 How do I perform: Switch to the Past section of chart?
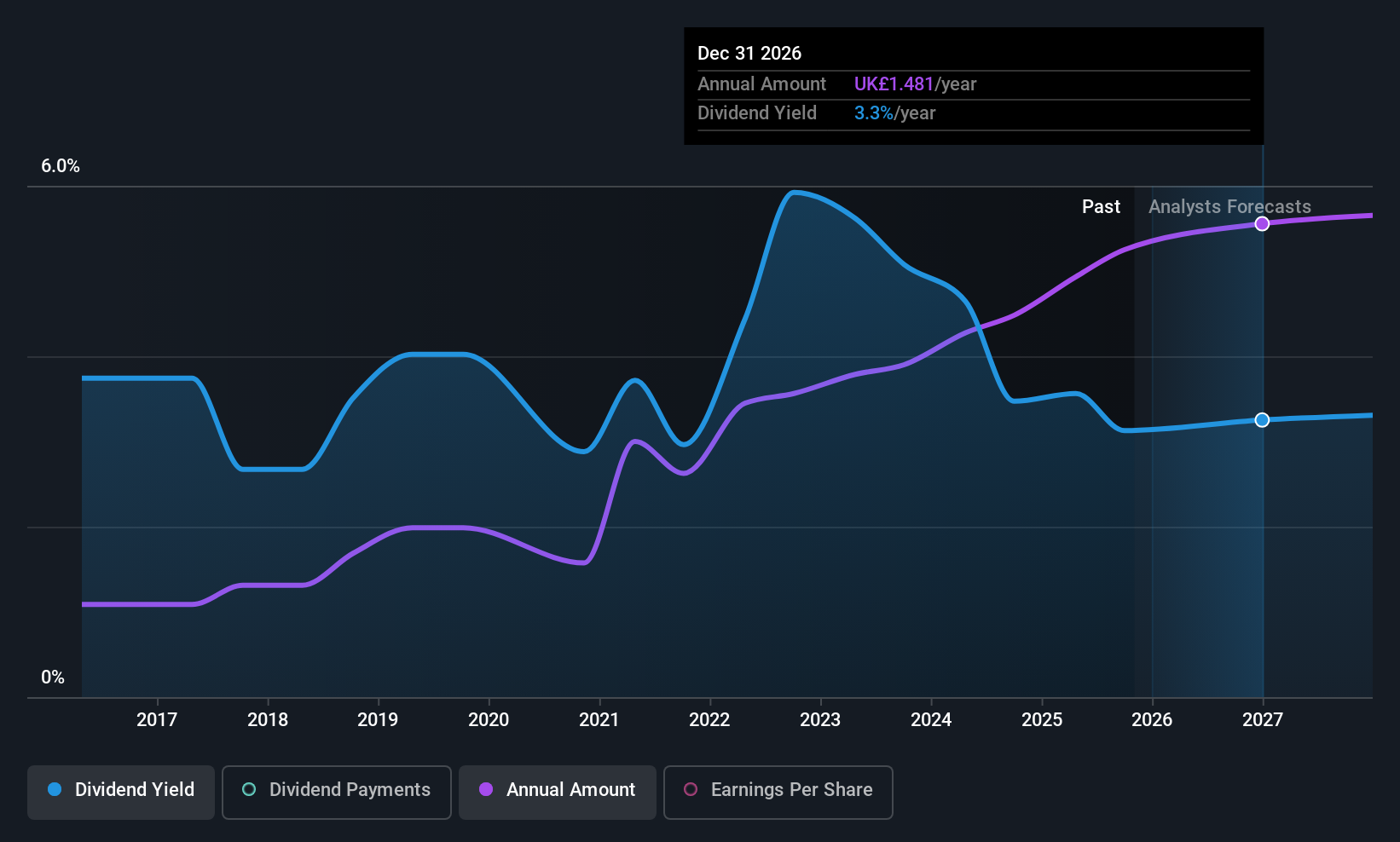click(x=1101, y=206)
